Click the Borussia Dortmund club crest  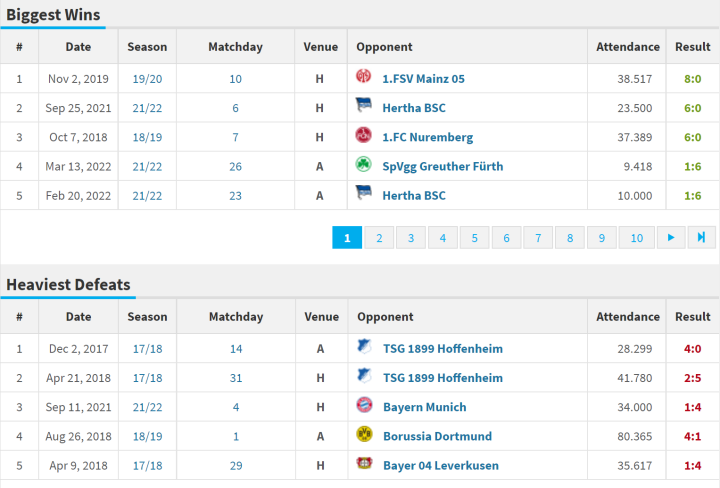pyautogui.click(x=364, y=435)
